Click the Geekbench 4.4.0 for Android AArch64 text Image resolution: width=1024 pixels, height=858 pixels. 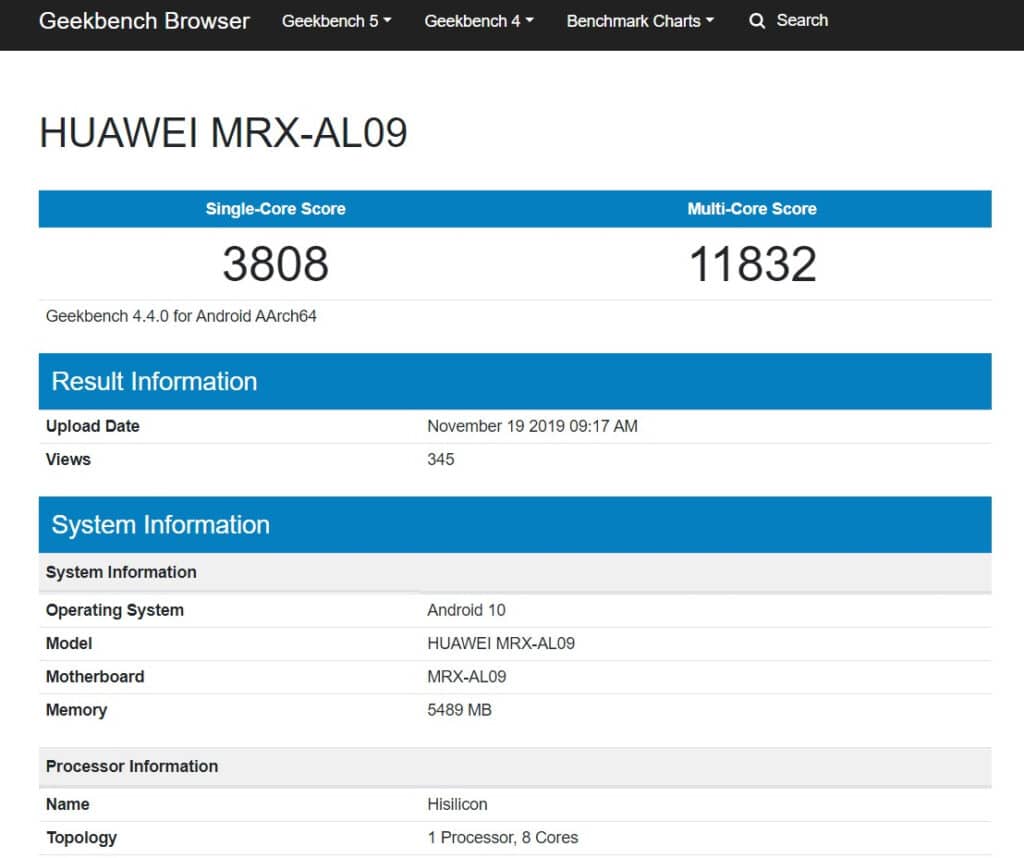point(181,316)
